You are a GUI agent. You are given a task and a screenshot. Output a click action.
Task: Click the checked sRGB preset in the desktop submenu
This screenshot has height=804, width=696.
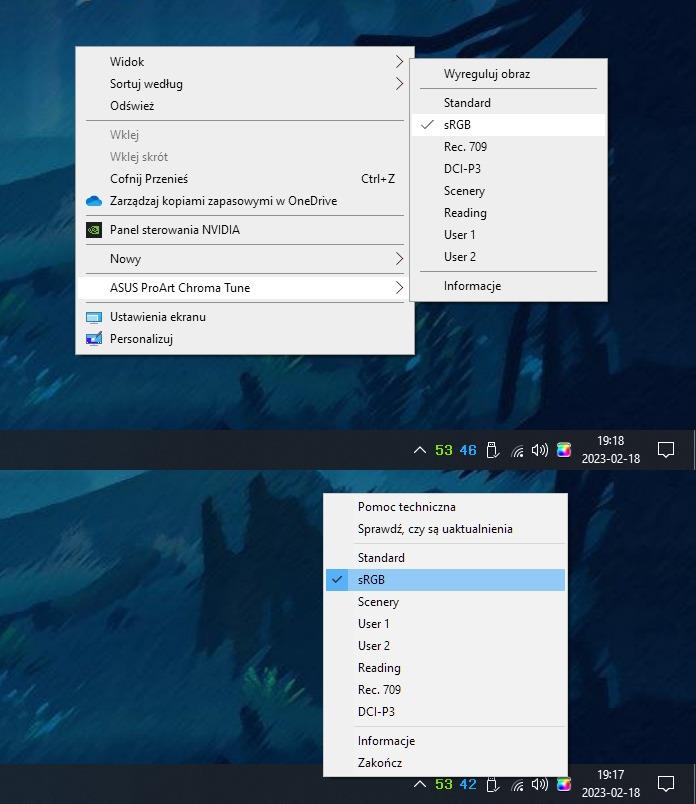point(508,125)
